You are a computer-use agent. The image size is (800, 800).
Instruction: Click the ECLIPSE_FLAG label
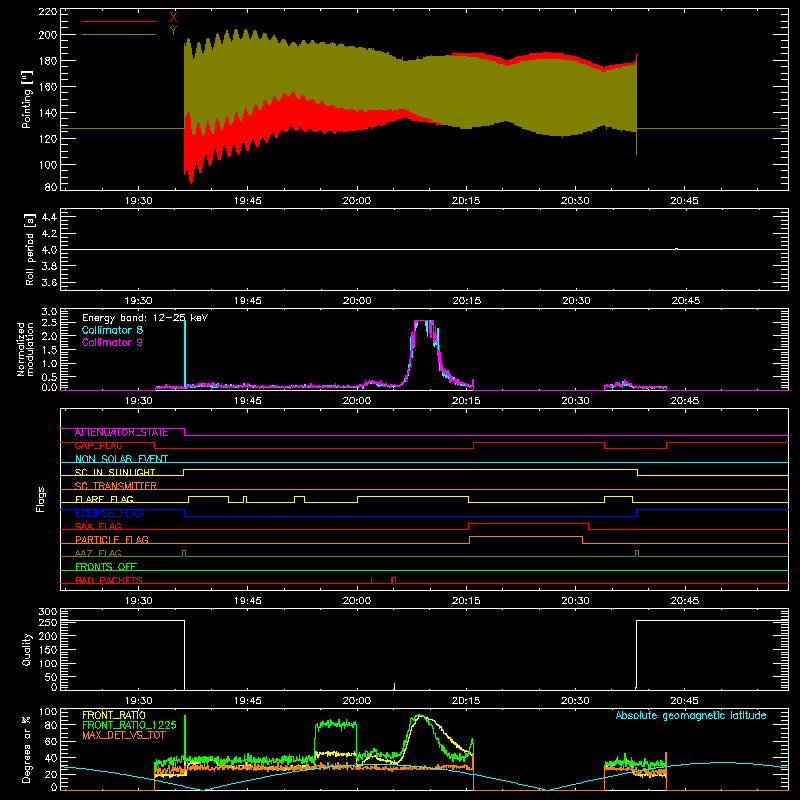(109, 513)
